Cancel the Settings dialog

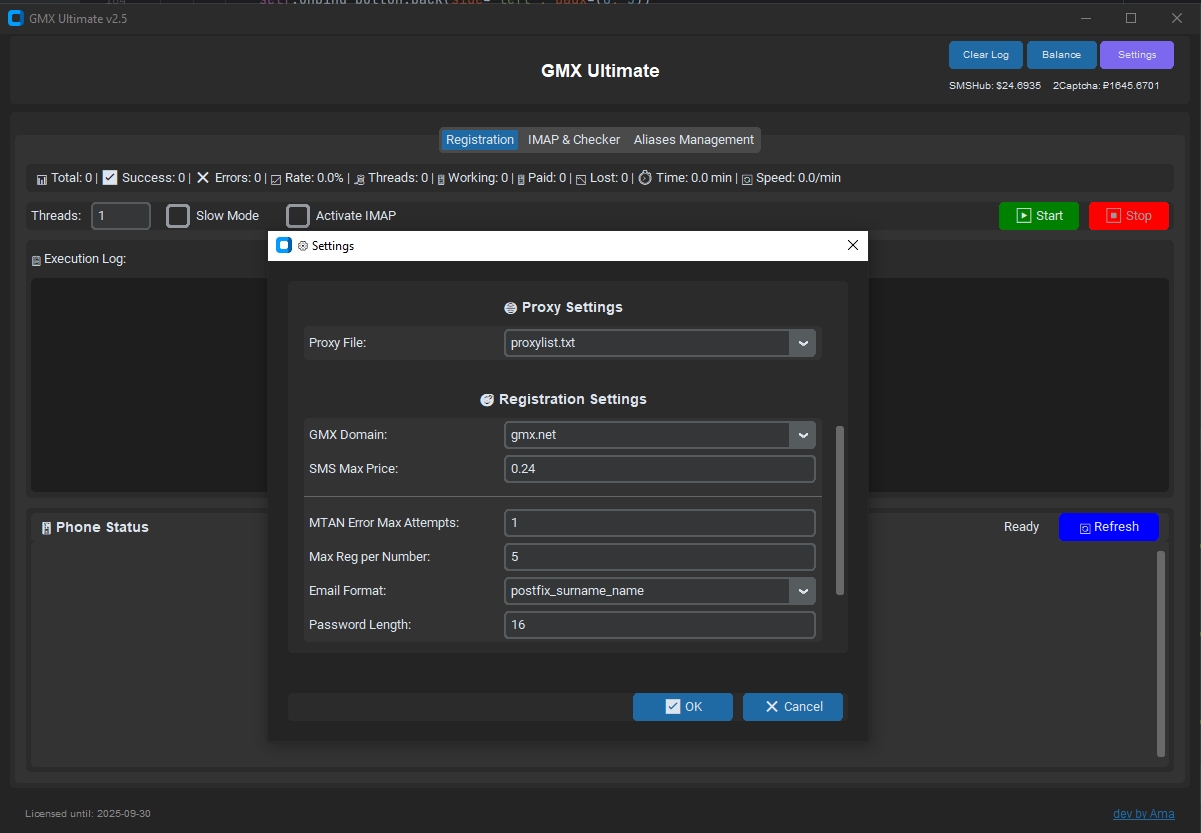(793, 707)
